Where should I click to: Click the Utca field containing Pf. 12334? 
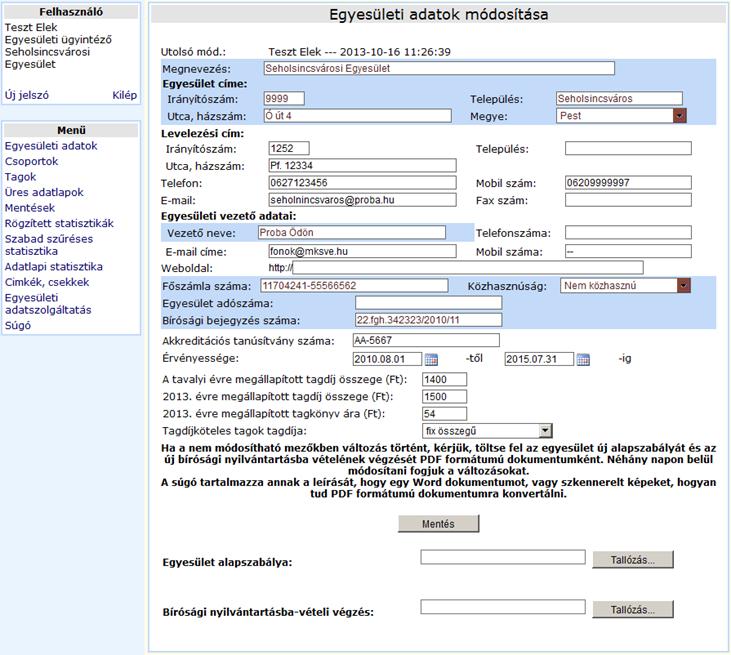(x=362, y=165)
